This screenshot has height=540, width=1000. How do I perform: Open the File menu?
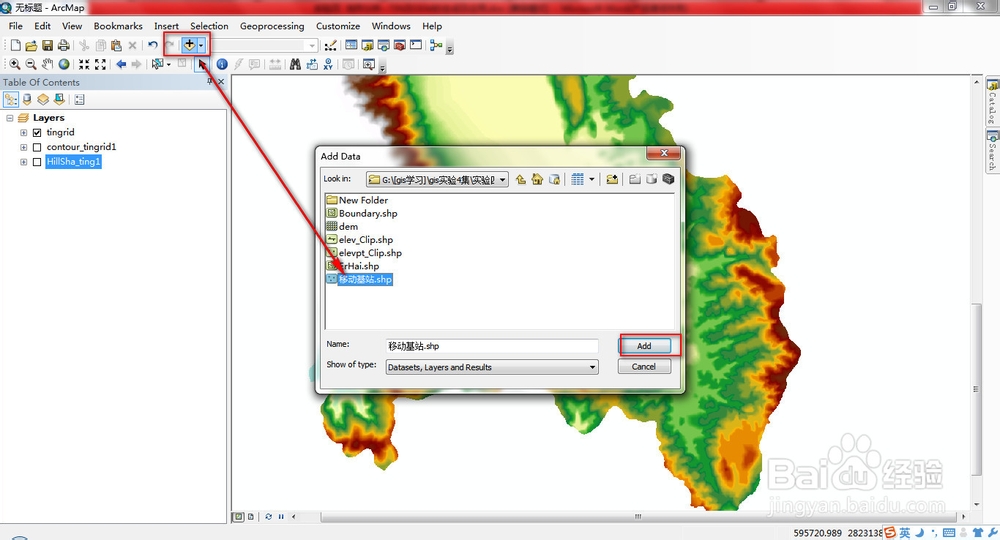click(x=16, y=26)
